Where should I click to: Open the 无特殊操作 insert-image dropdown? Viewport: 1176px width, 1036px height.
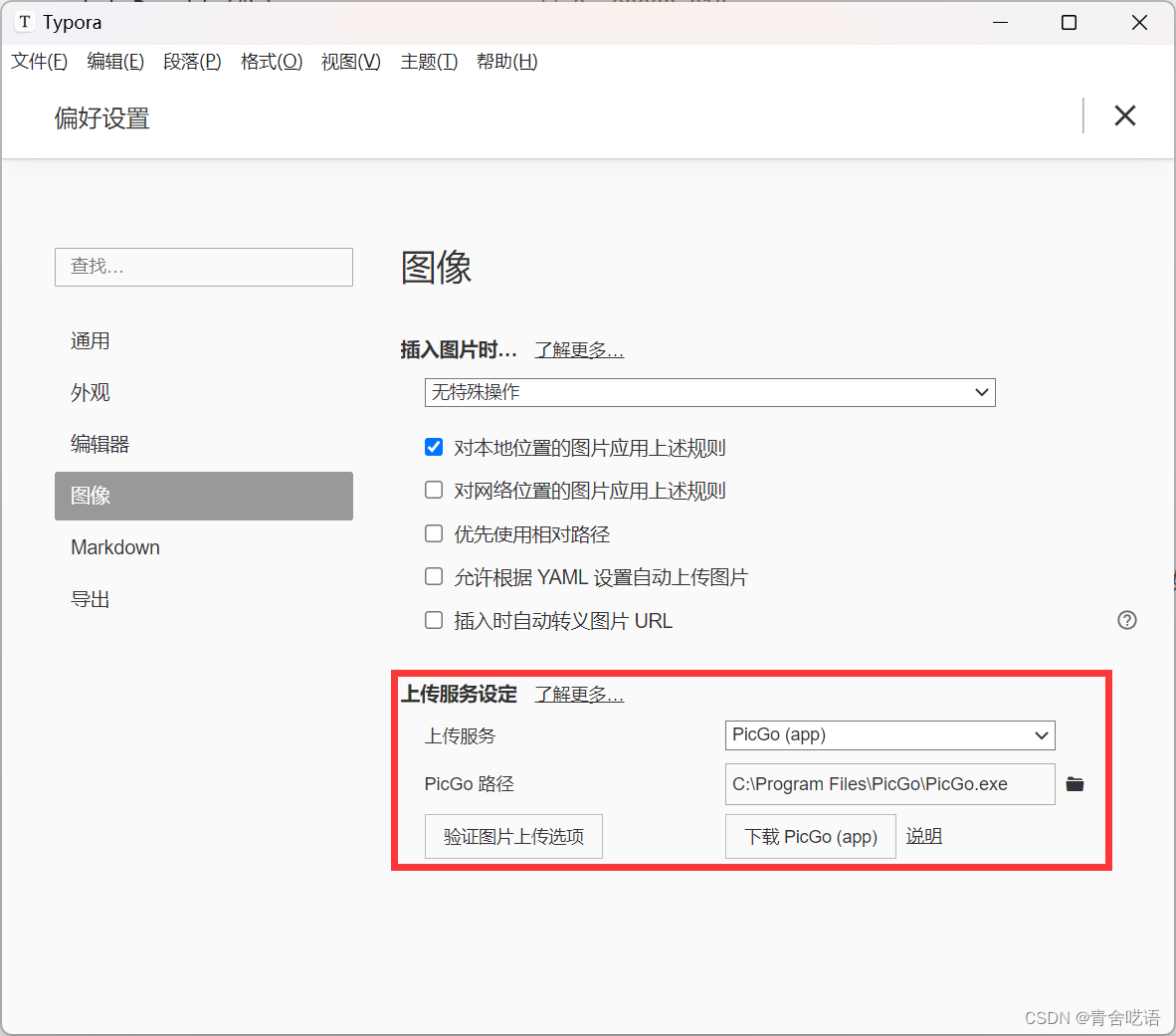709,392
